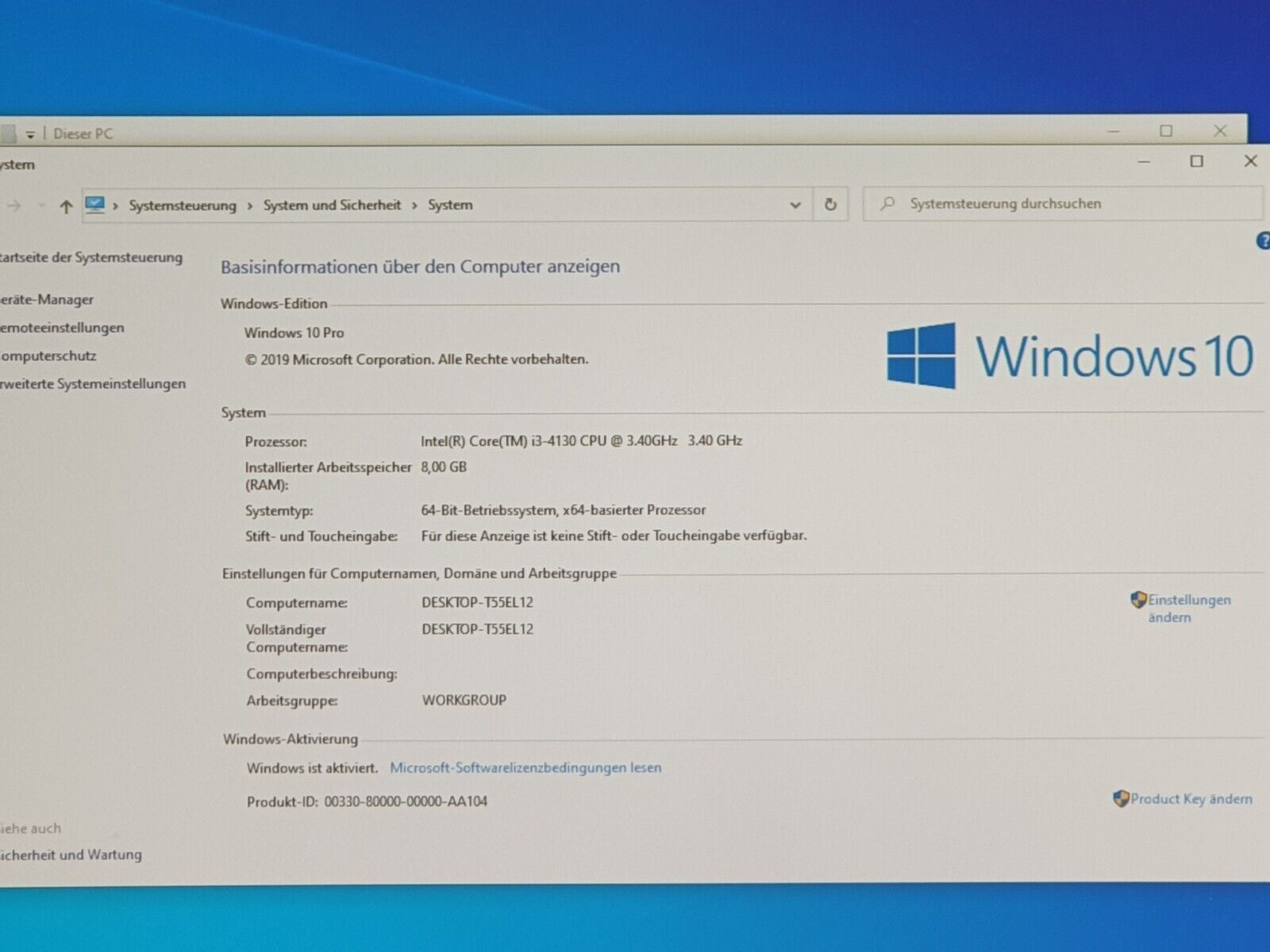This screenshot has height=952, width=1270.
Task: Minimize the Dieser PC window behind
Action: [1114, 131]
